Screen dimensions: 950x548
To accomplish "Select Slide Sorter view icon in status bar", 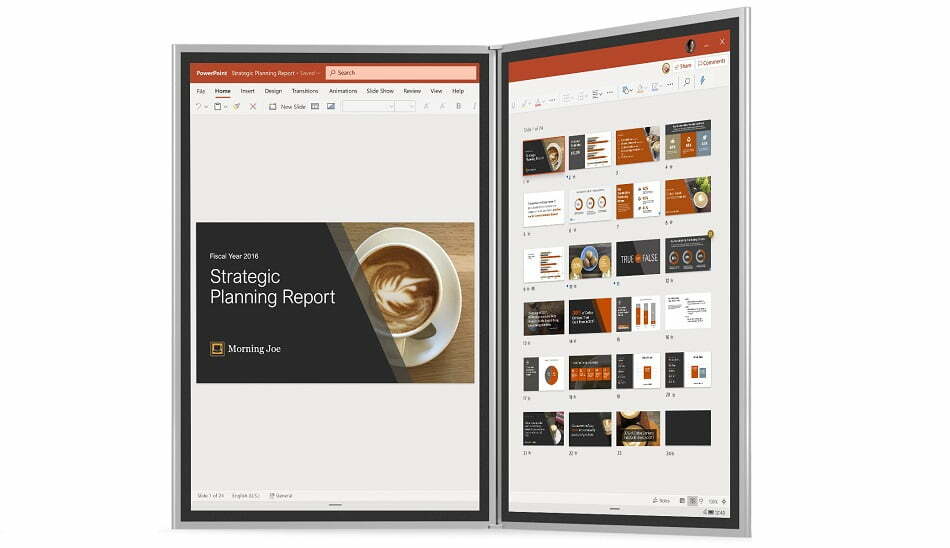I will (693, 501).
